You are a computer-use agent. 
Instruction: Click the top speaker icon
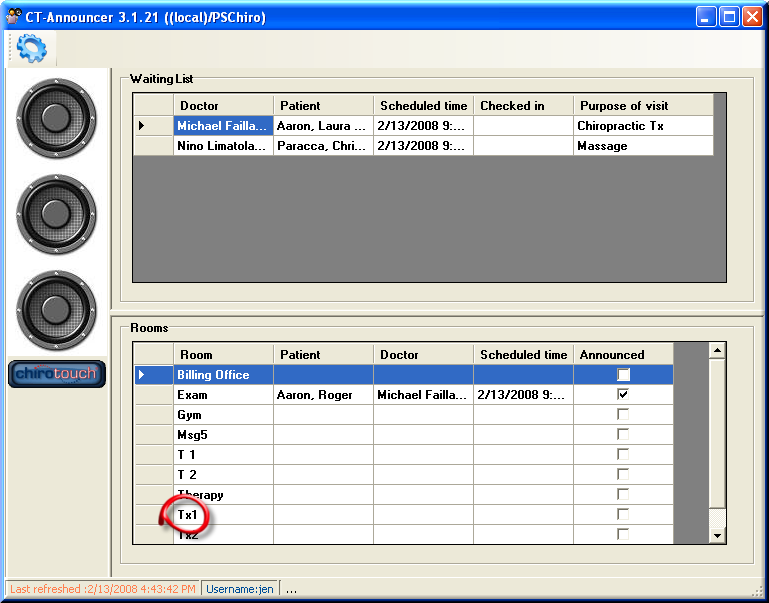coord(56,118)
